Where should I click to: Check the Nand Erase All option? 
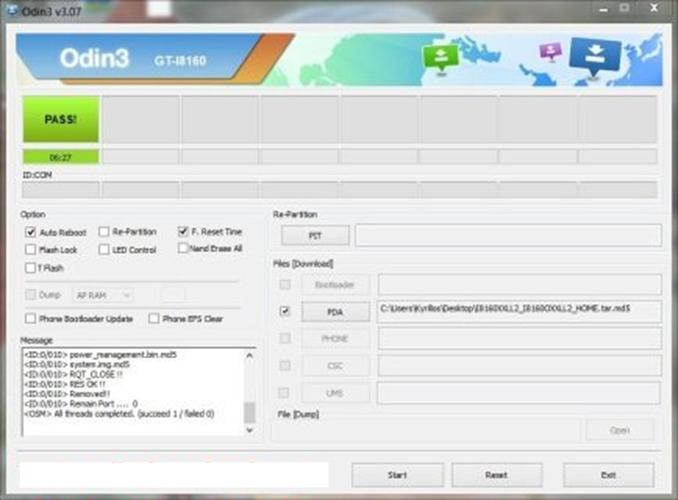pyautogui.click(x=183, y=248)
